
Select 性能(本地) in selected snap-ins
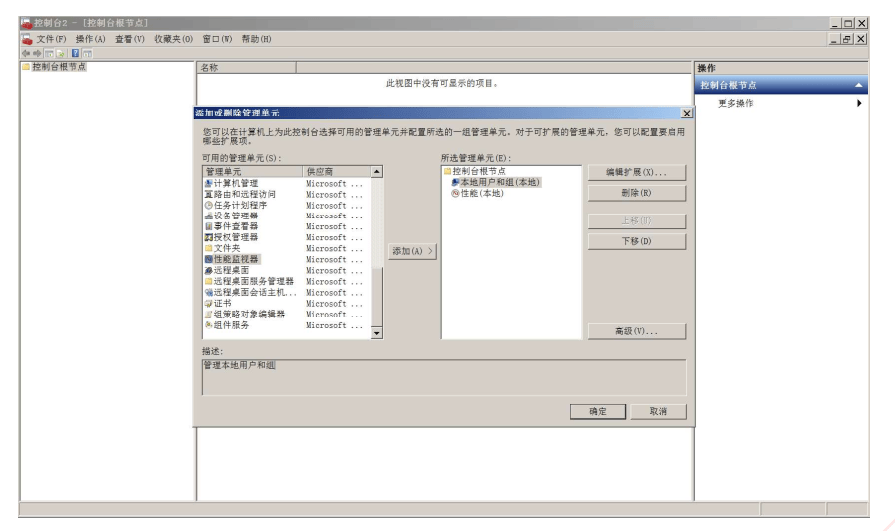pos(482,194)
